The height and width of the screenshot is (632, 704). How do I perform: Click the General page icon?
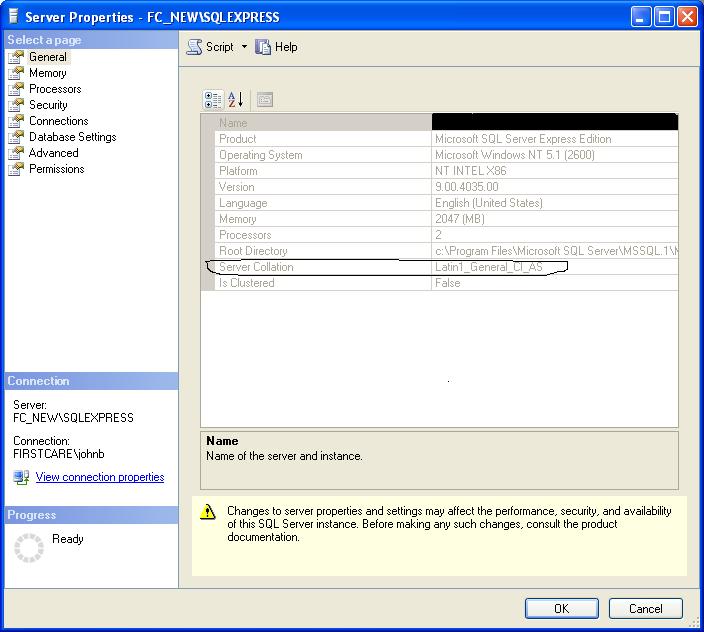(16, 57)
